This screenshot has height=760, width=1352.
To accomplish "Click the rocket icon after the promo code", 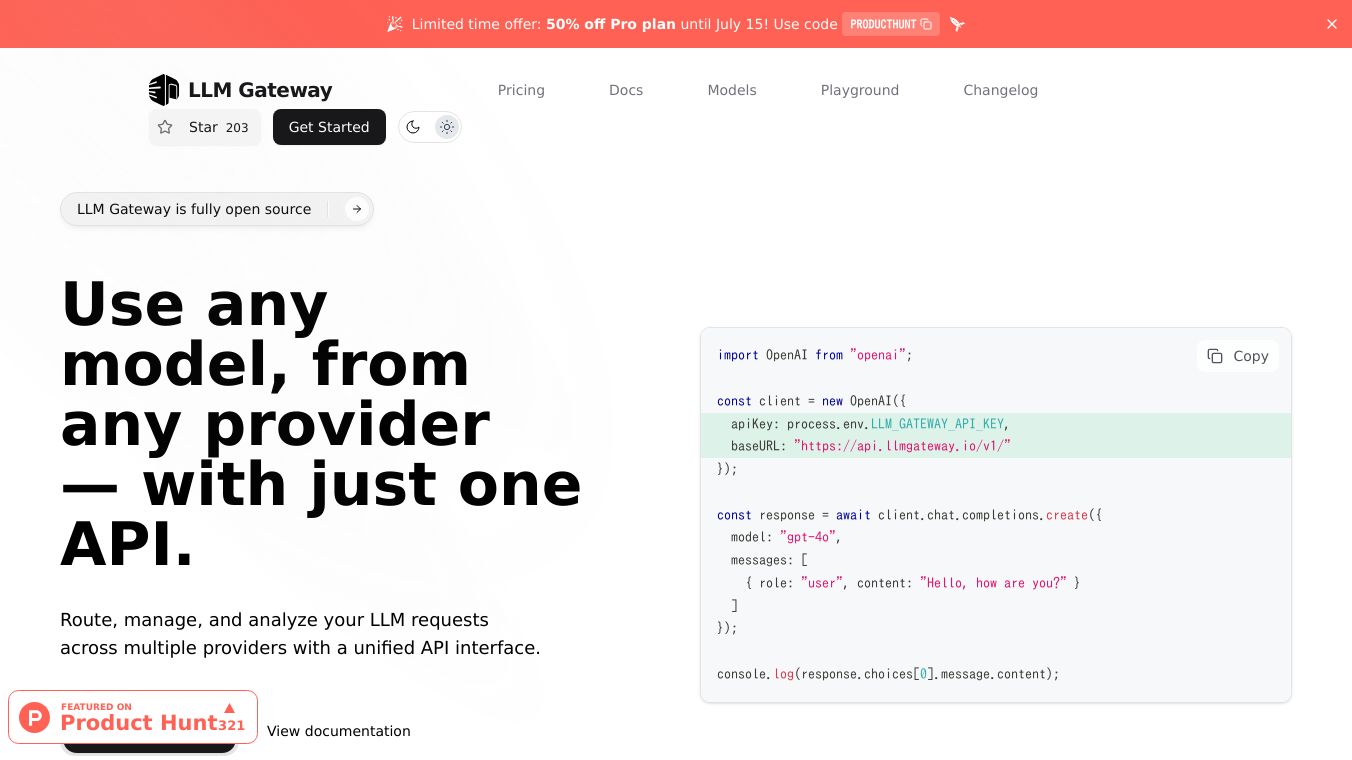I will [x=957, y=24].
